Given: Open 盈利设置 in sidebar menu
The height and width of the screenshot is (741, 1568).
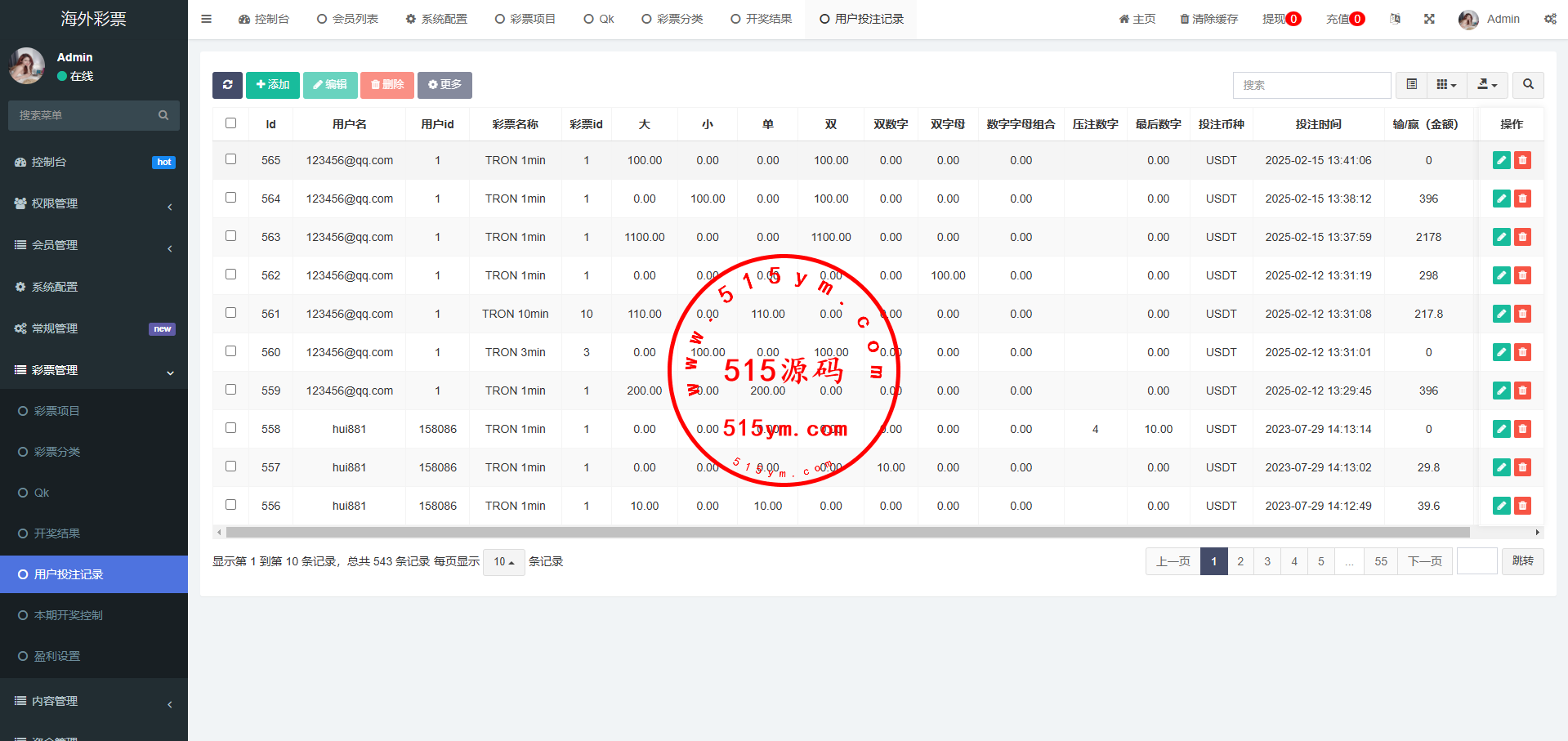Looking at the screenshot, I should tap(57, 656).
